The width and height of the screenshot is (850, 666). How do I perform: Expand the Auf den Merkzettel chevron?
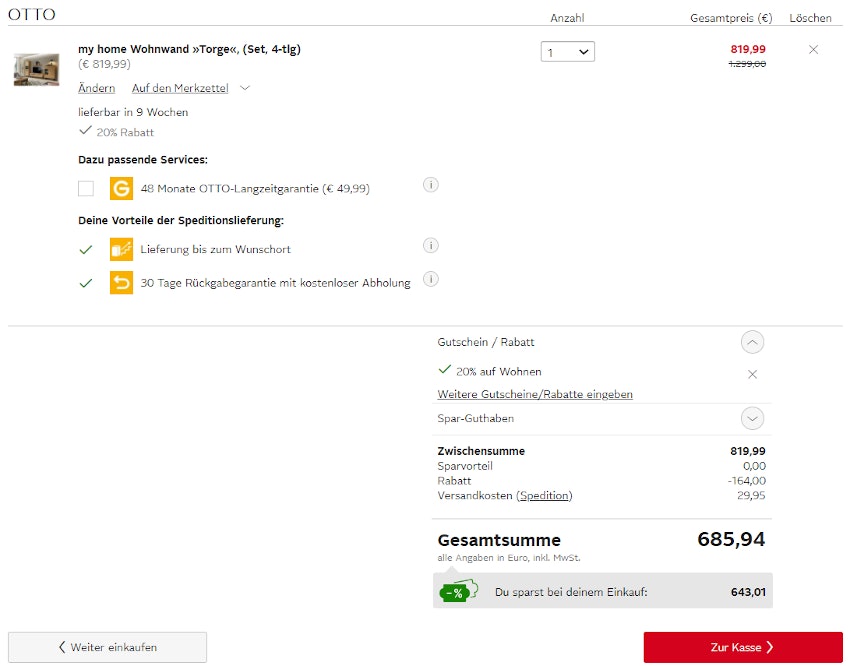(x=245, y=88)
